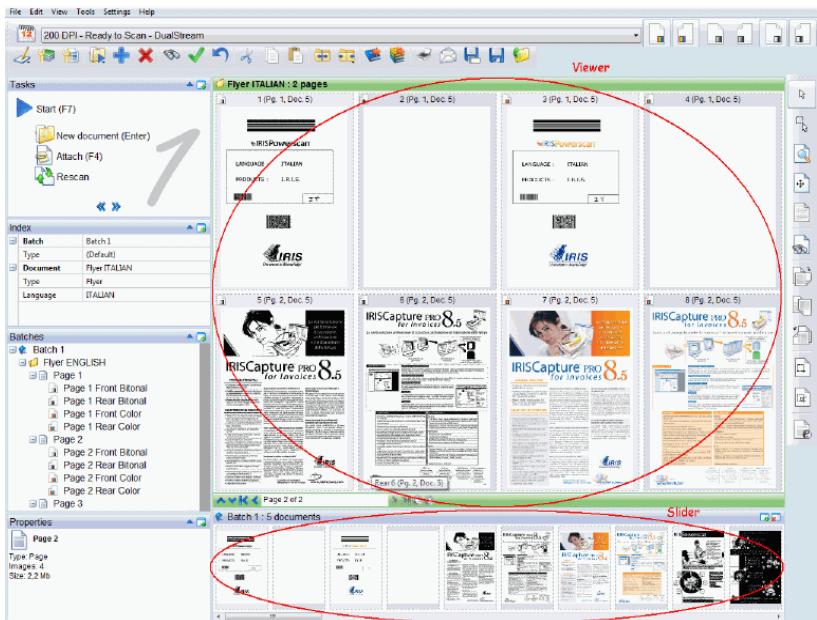Click Start (F7) task

pyautogui.click(x=46, y=109)
